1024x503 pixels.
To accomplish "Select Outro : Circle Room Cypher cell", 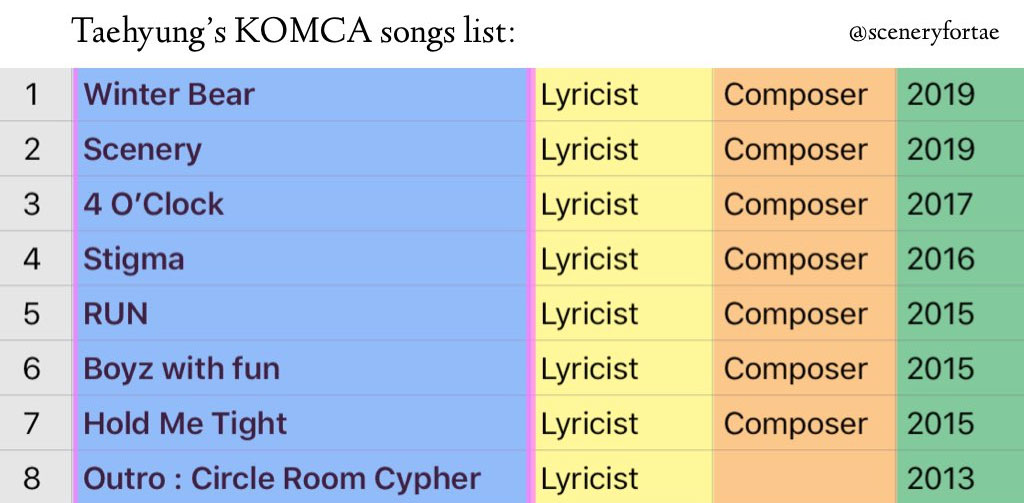I will click(300, 478).
